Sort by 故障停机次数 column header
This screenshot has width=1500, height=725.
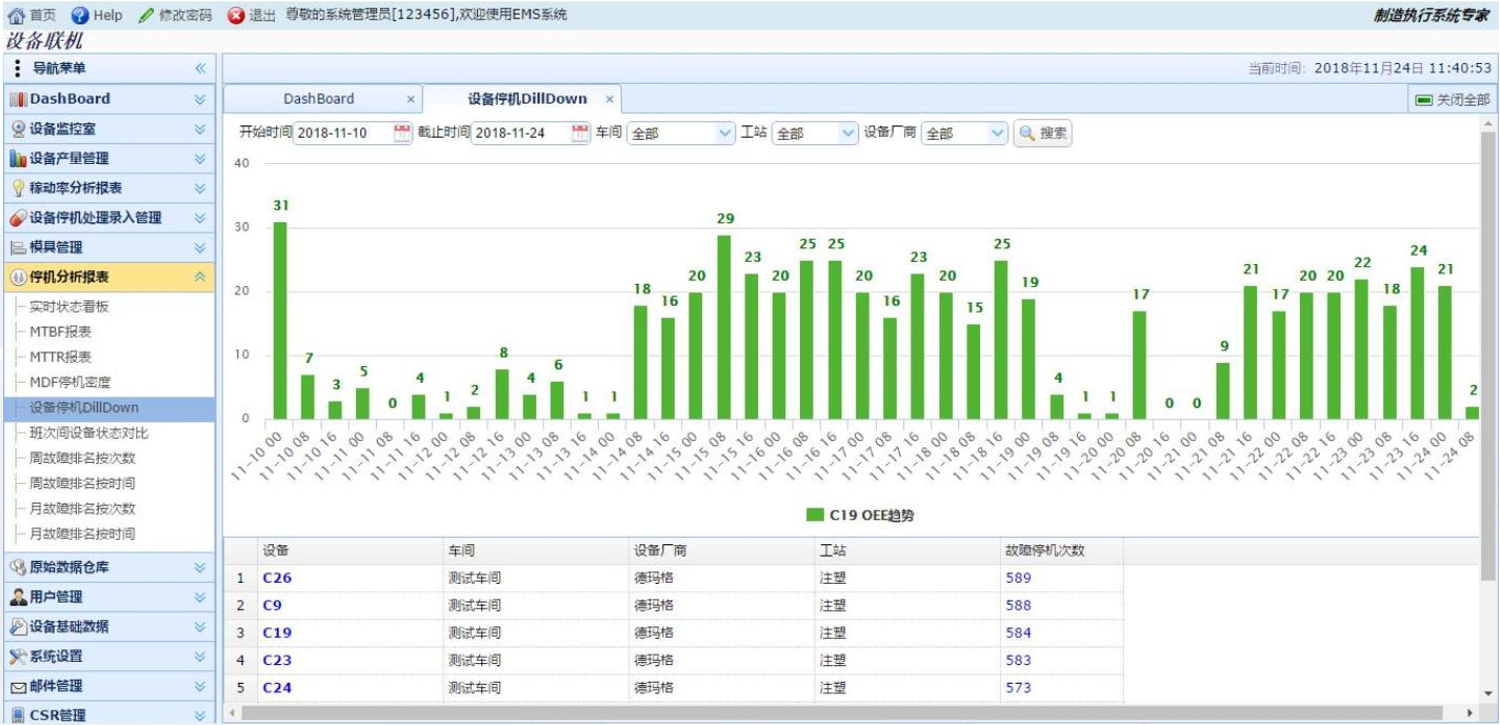pos(1062,551)
